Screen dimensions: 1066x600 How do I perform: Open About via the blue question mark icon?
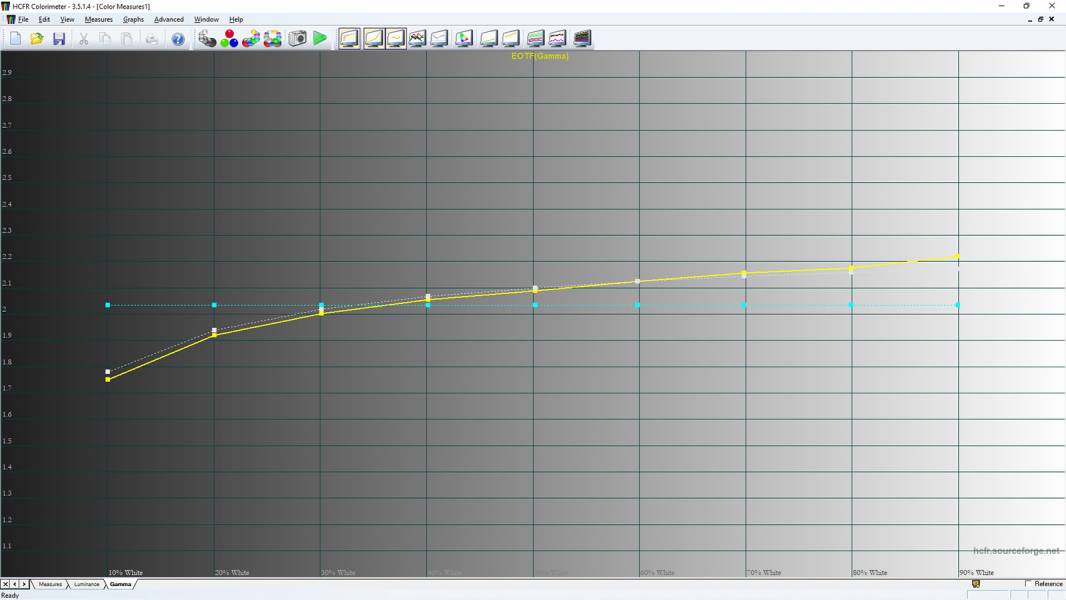[177, 39]
